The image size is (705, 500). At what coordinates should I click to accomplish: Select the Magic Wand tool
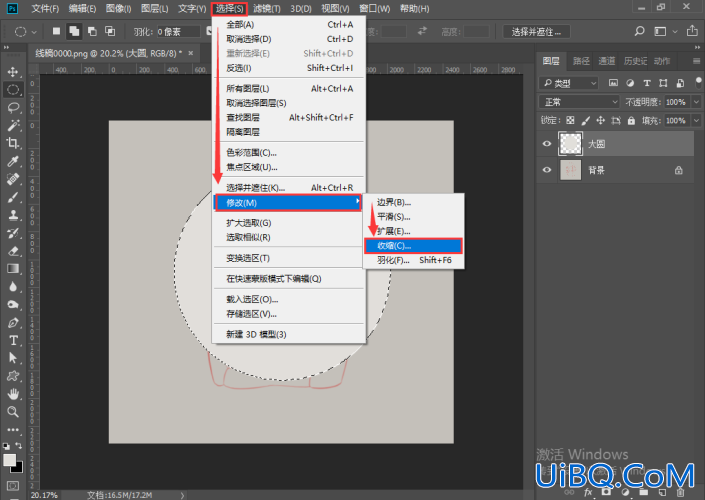click(x=13, y=125)
